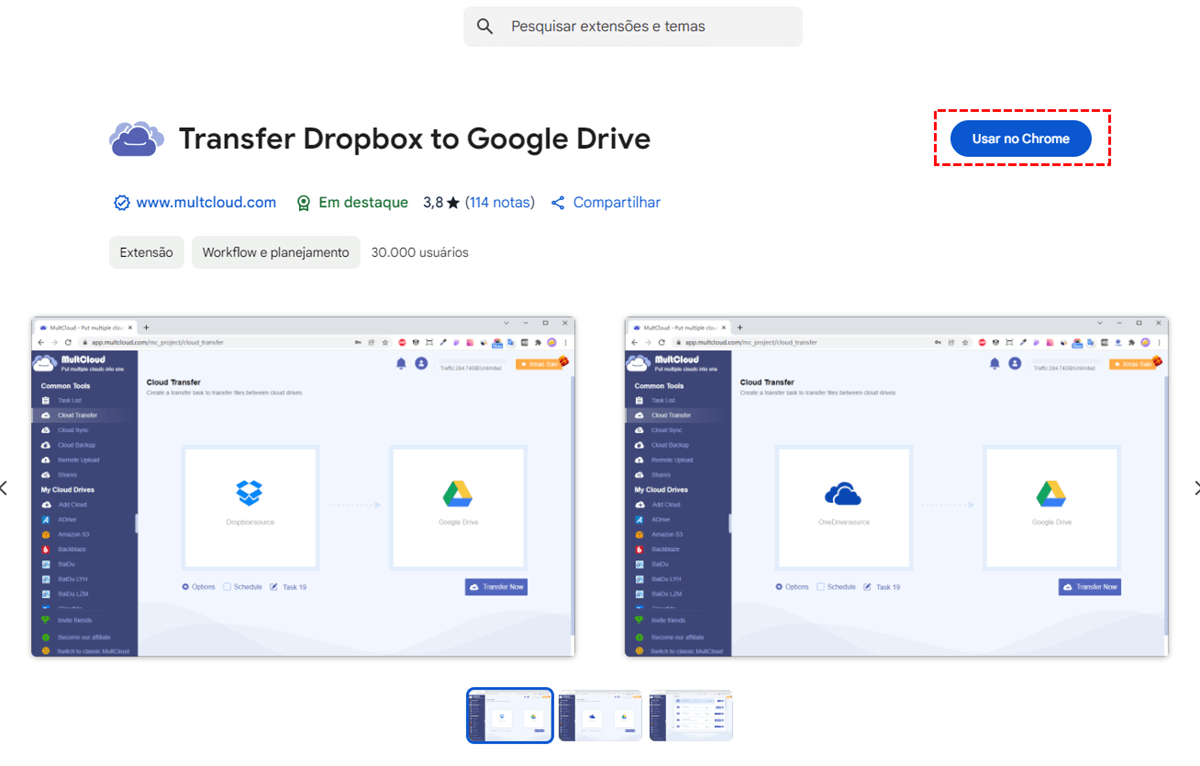Install with the Usar no Chrome button

tap(1021, 139)
